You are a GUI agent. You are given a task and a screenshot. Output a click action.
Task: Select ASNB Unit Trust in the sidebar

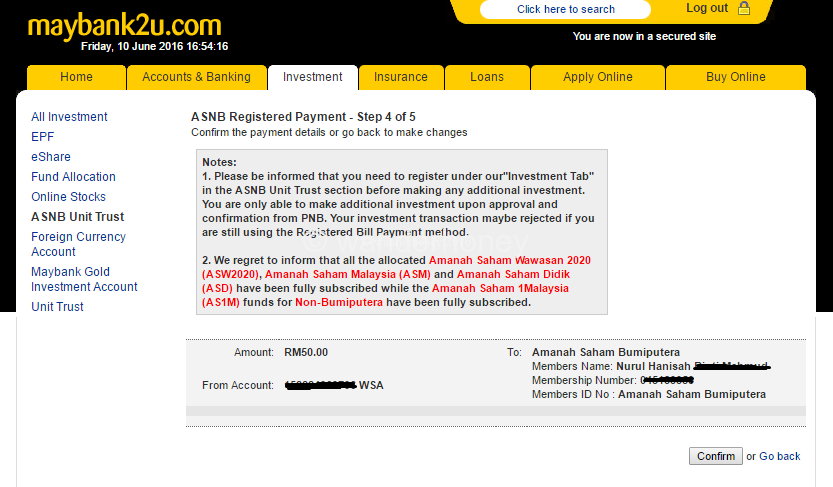click(78, 217)
